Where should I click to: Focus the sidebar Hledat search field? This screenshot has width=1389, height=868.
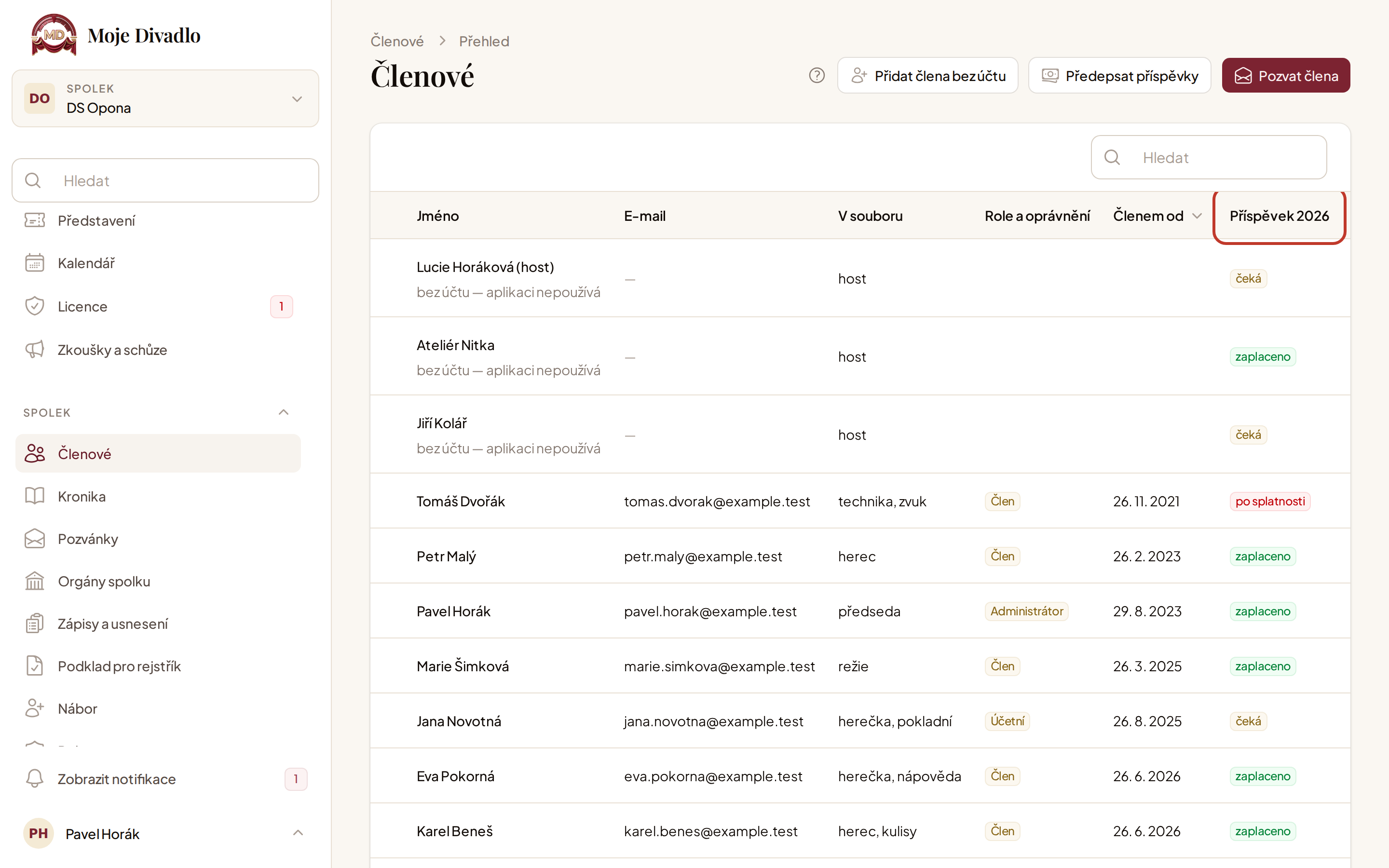click(x=165, y=180)
